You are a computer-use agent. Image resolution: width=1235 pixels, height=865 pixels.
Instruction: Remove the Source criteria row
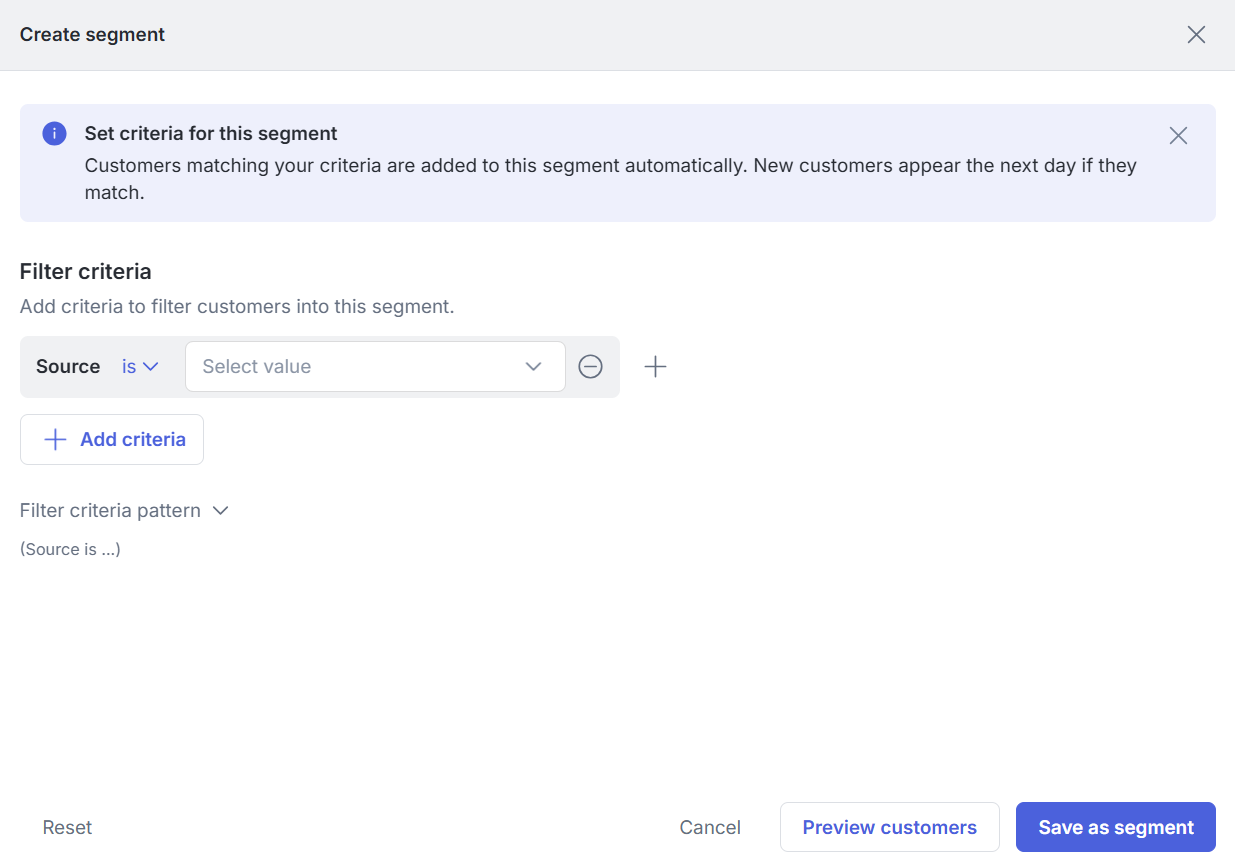point(590,367)
